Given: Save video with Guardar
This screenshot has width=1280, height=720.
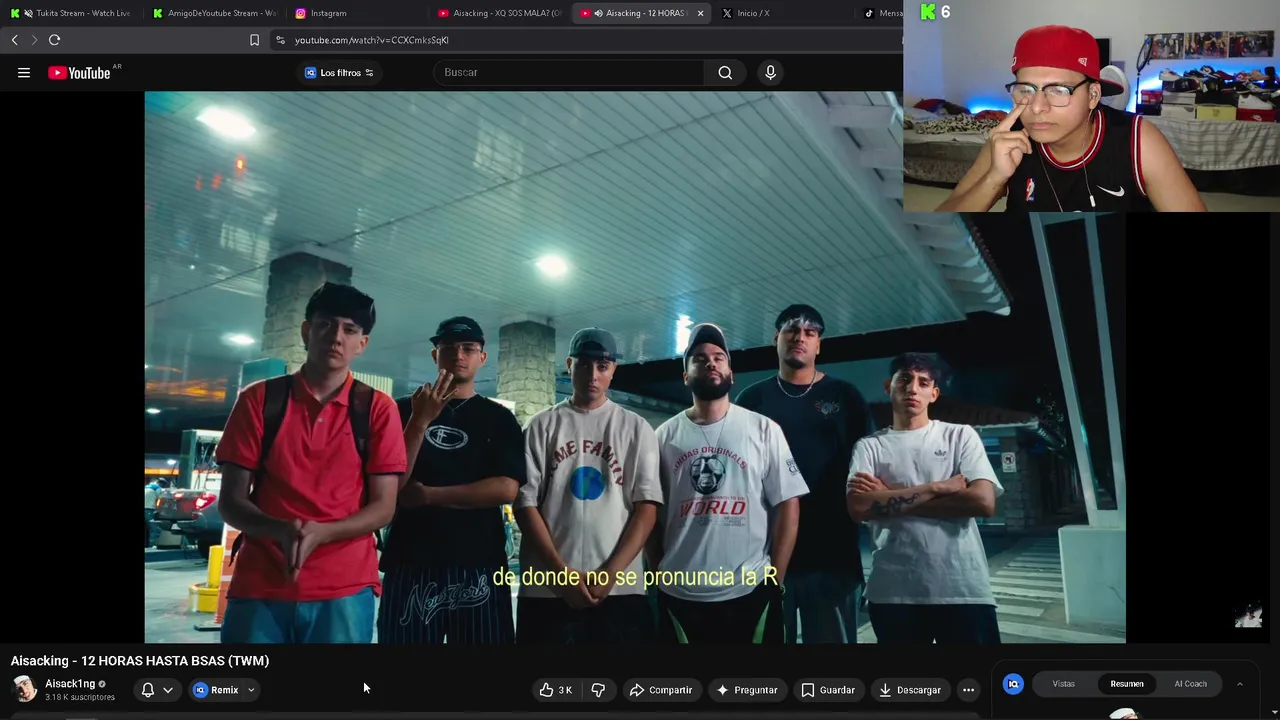Looking at the screenshot, I should coord(827,690).
